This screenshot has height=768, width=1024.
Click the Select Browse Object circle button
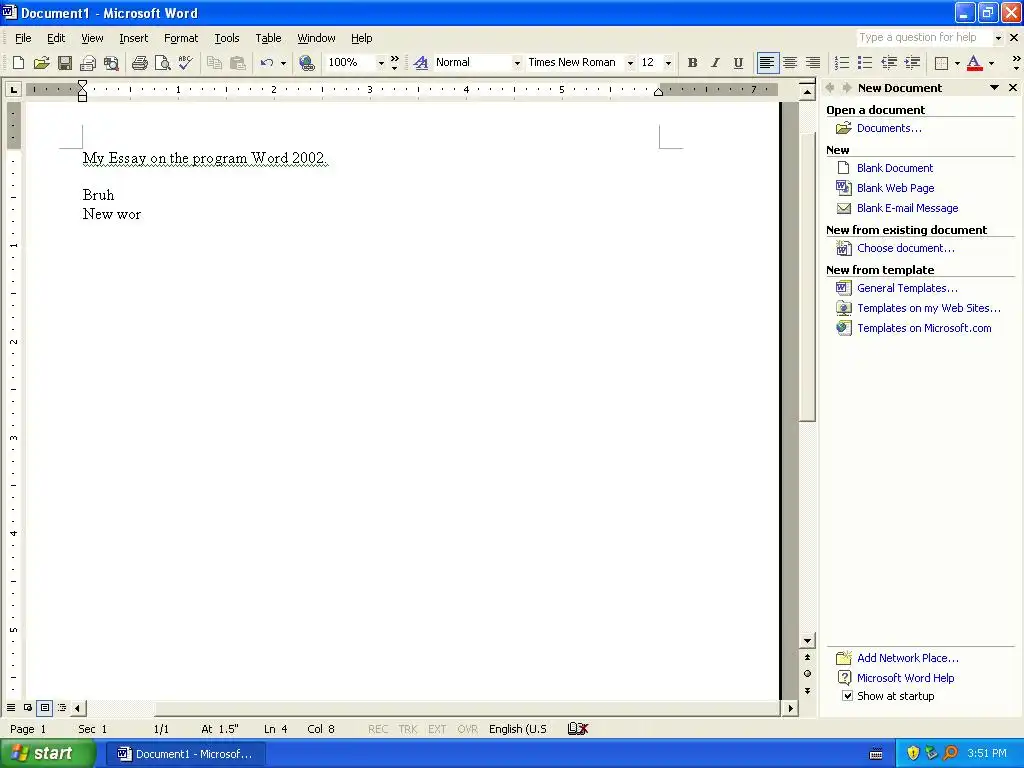[807, 674]
